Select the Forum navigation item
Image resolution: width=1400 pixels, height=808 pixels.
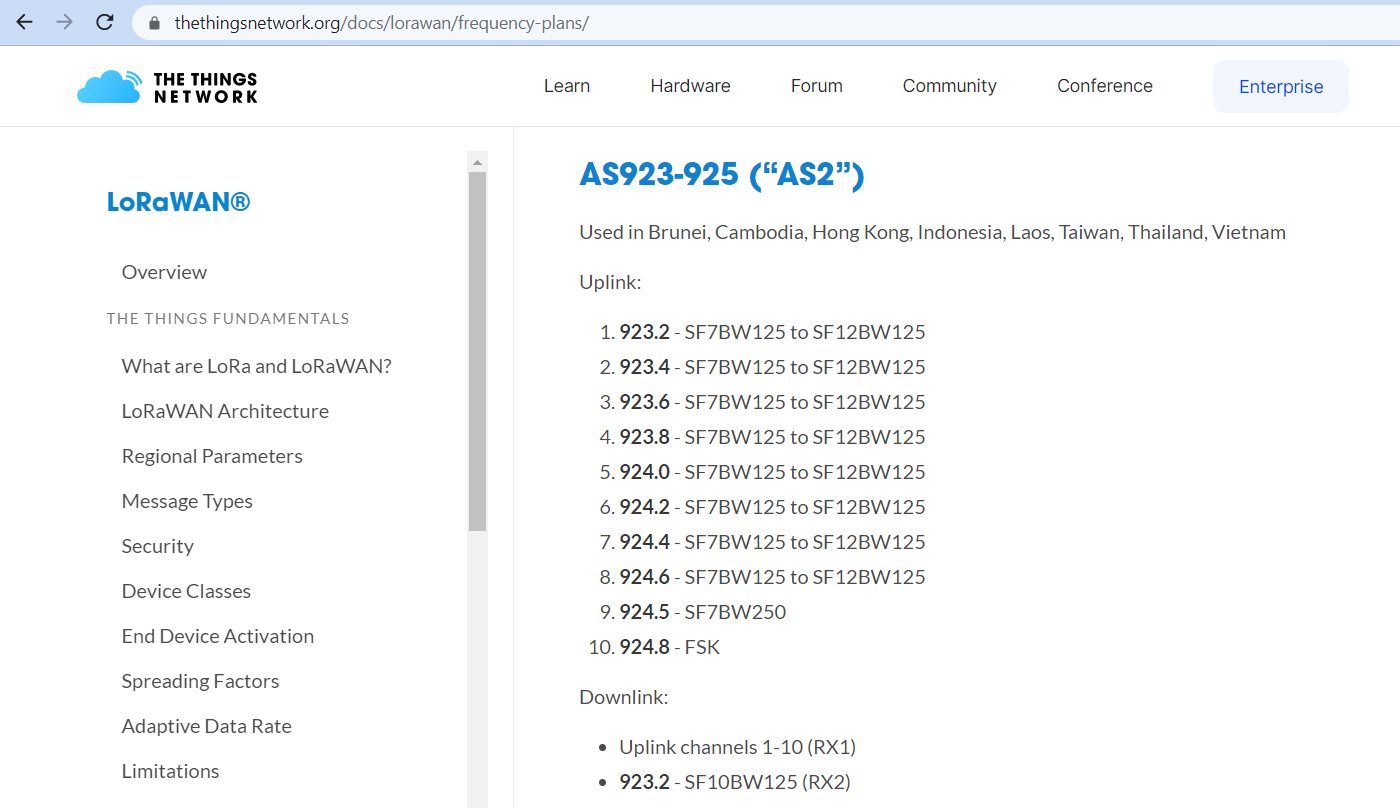click(816, 86)
